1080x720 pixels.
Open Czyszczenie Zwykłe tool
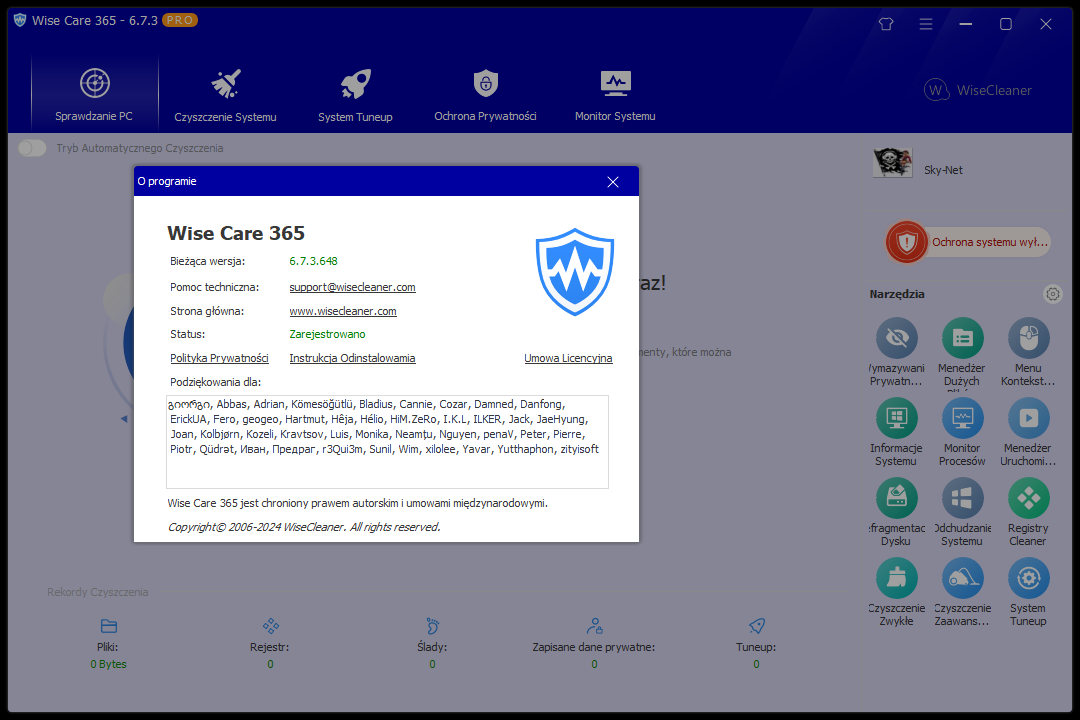point(896,592)
